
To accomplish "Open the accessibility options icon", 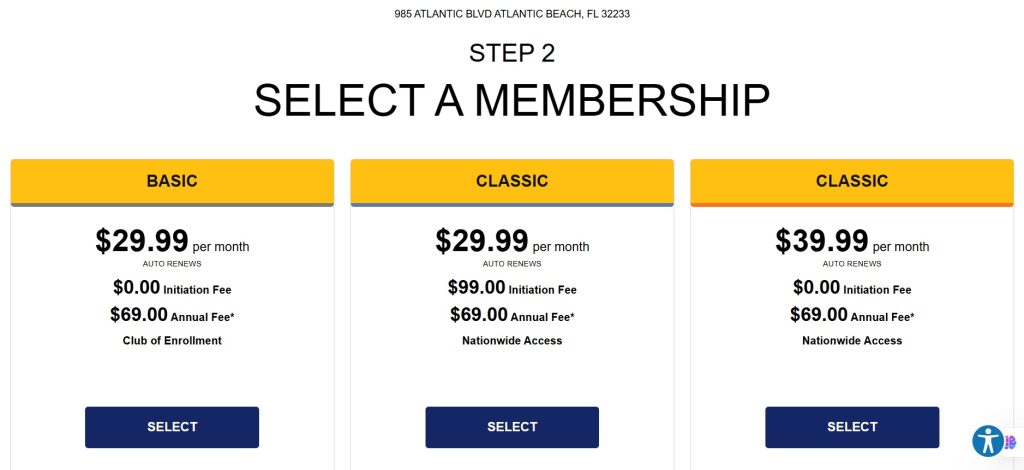I will (988, 441).
